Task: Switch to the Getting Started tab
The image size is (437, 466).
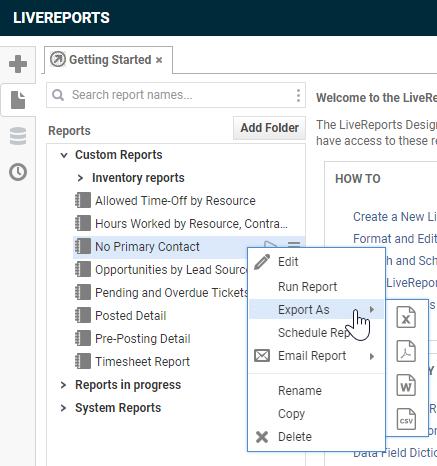Action: point(110,60)
